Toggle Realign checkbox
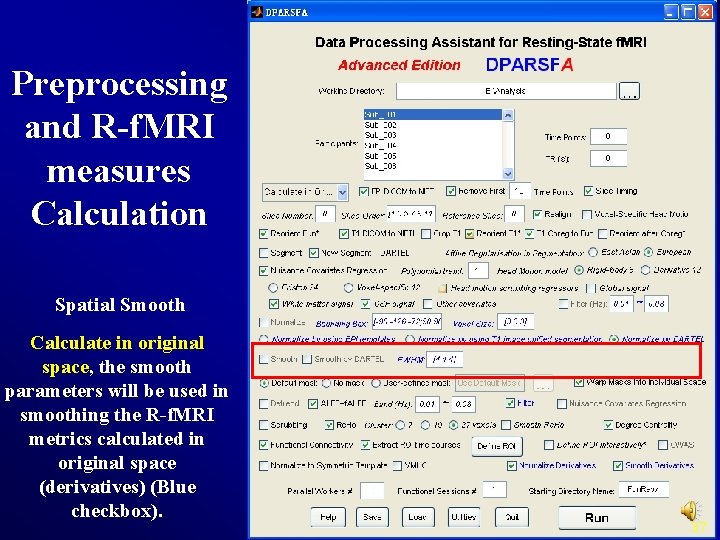 [x=537, y=214]
